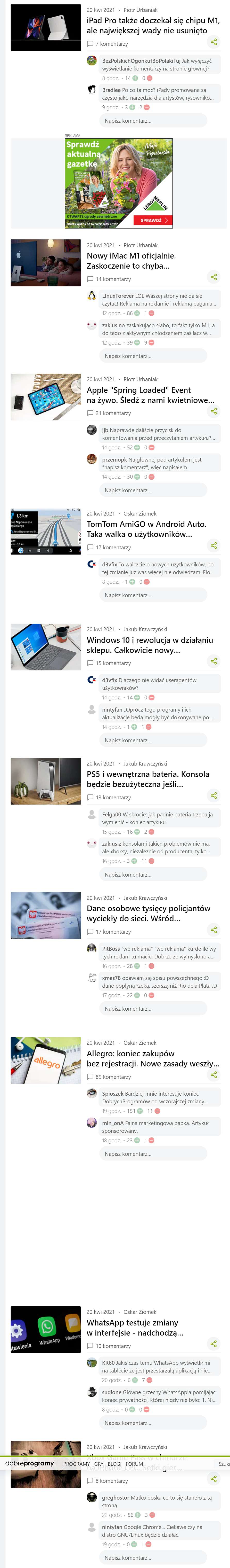The width and height of the screenshot is (230, 1568).
Task: Share the Allegro koniec zakupów article
Action: tap(213, 1075)
